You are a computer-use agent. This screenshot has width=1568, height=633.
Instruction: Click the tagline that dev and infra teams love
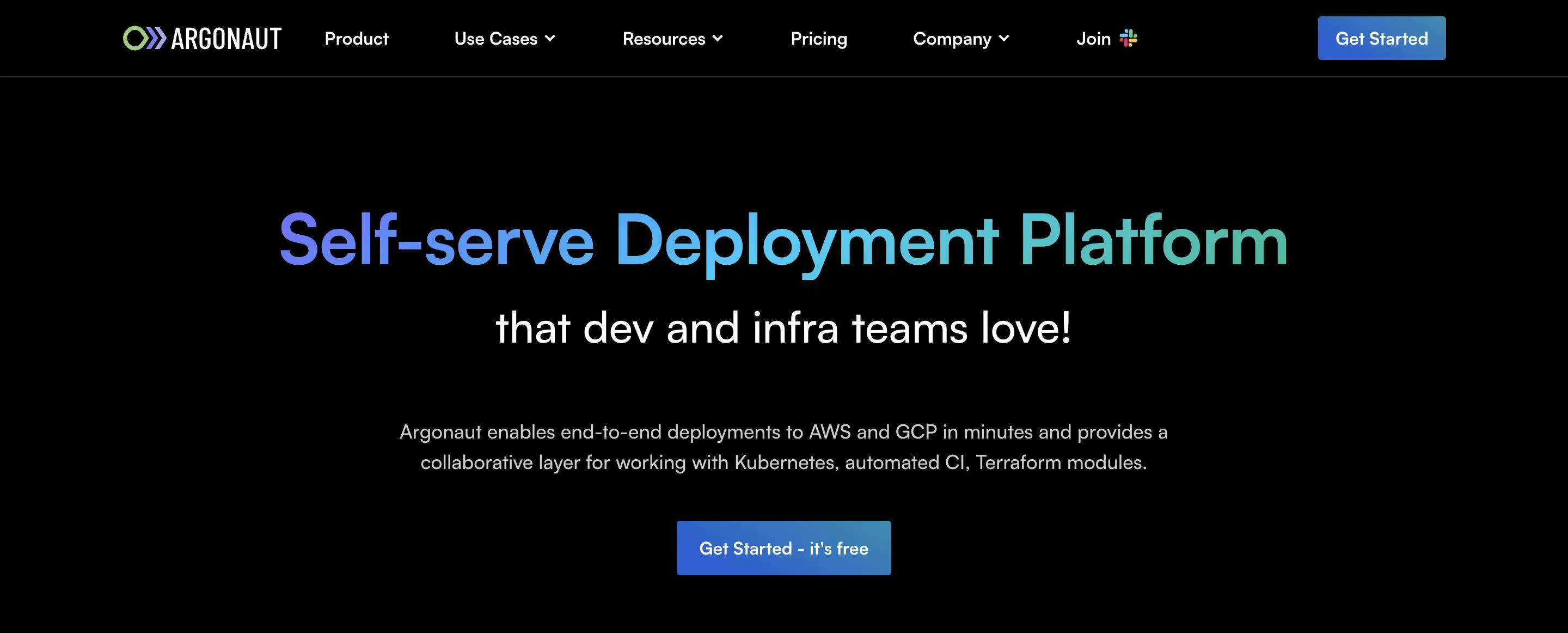coord(783,328)
